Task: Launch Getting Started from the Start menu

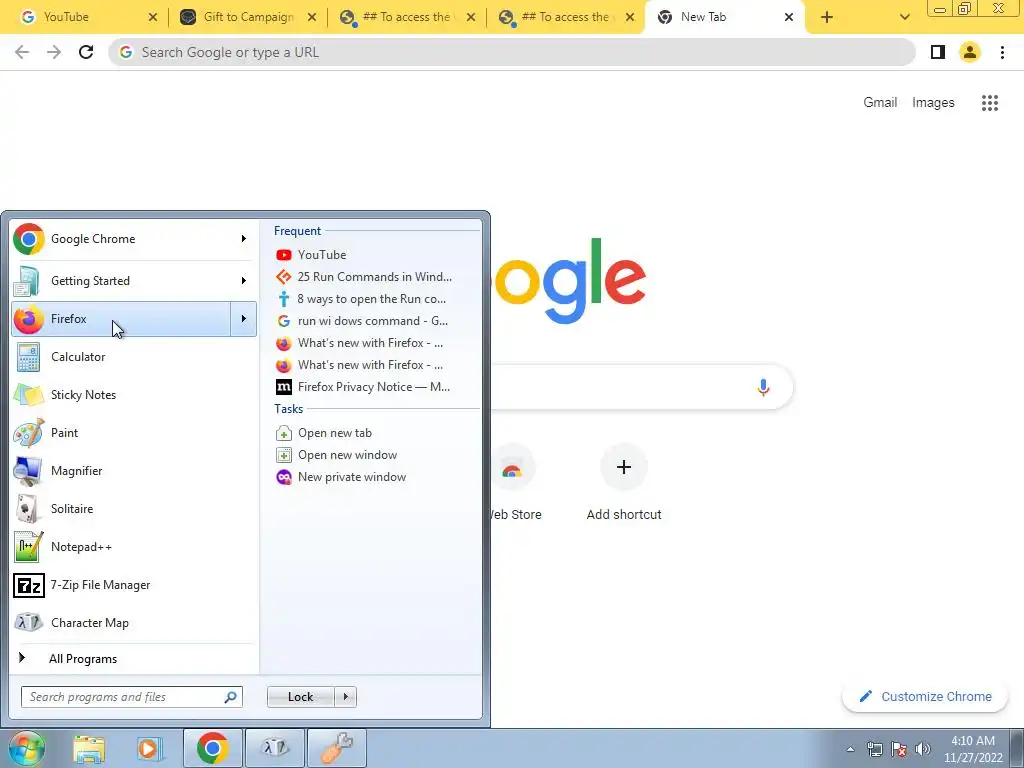Action: pyautogui.click(x=121, y=281)
